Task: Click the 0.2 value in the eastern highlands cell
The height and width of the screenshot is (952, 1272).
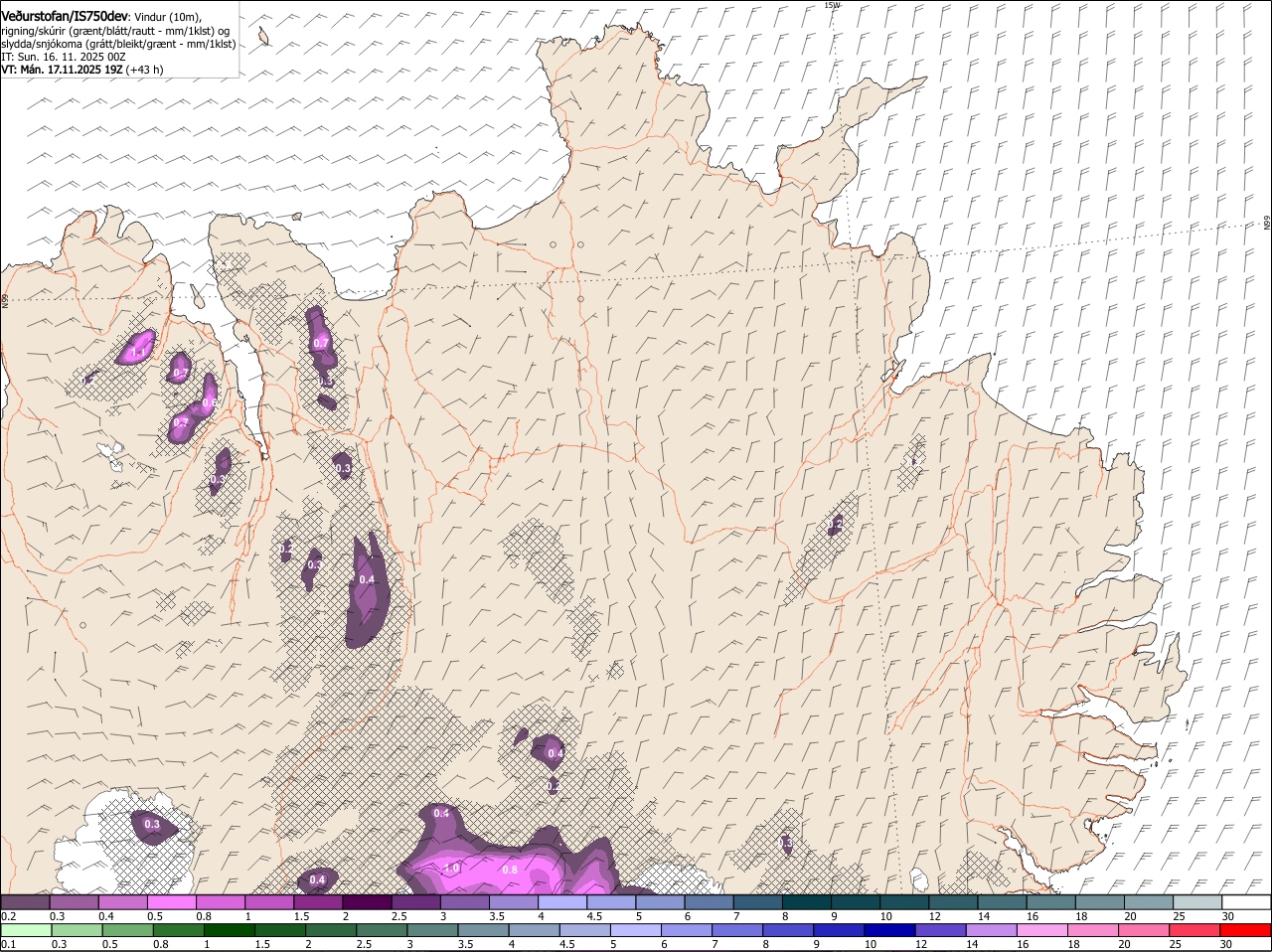Action: 836,524
